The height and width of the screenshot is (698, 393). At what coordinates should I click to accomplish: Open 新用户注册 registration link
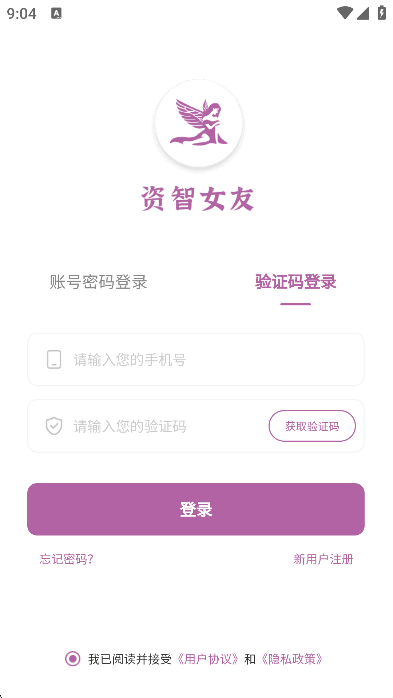tap(324, 559)
